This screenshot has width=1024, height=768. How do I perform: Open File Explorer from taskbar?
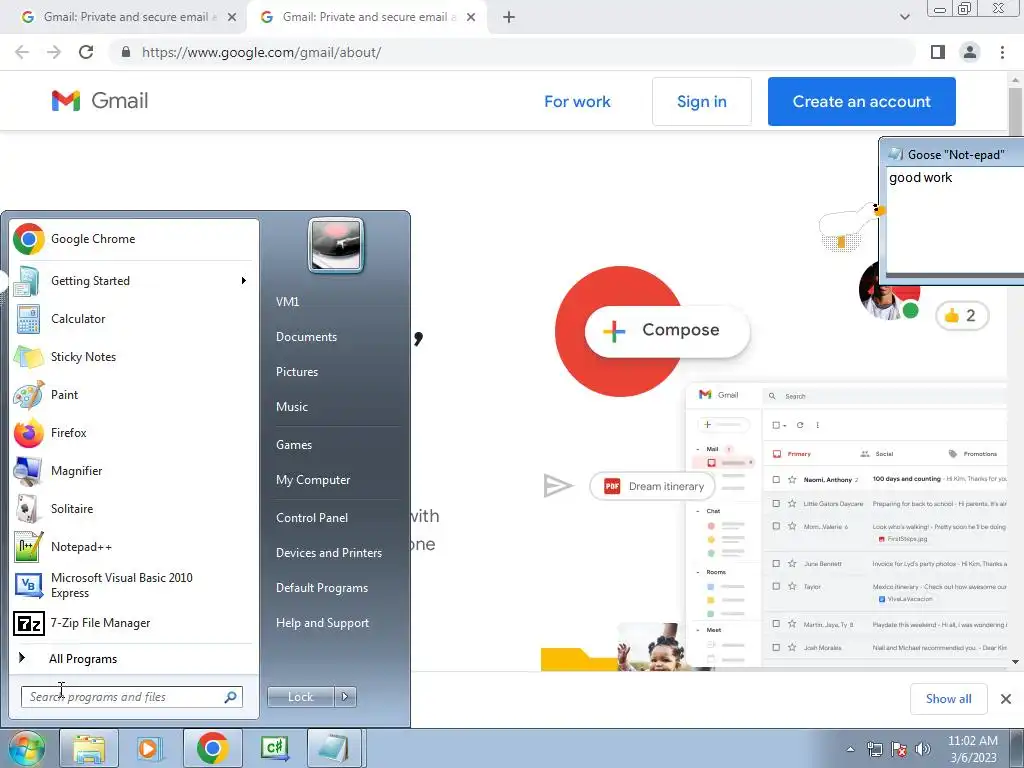click(x=89, y=748)
